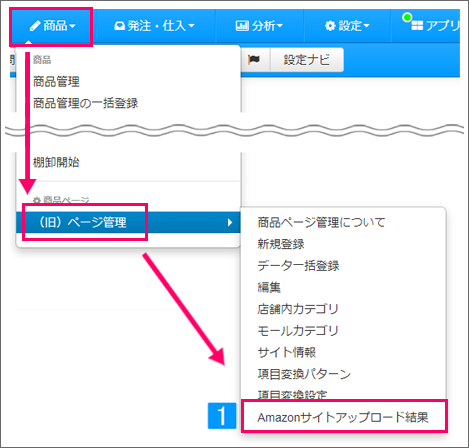Expand the 発注・仕入 dropdown menu
The image size is (469, 448).
154,26
